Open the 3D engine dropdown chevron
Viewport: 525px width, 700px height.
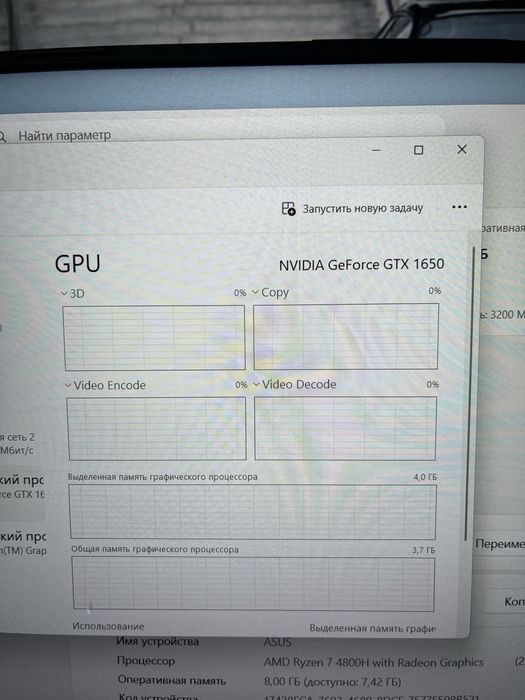coord(64,293)
